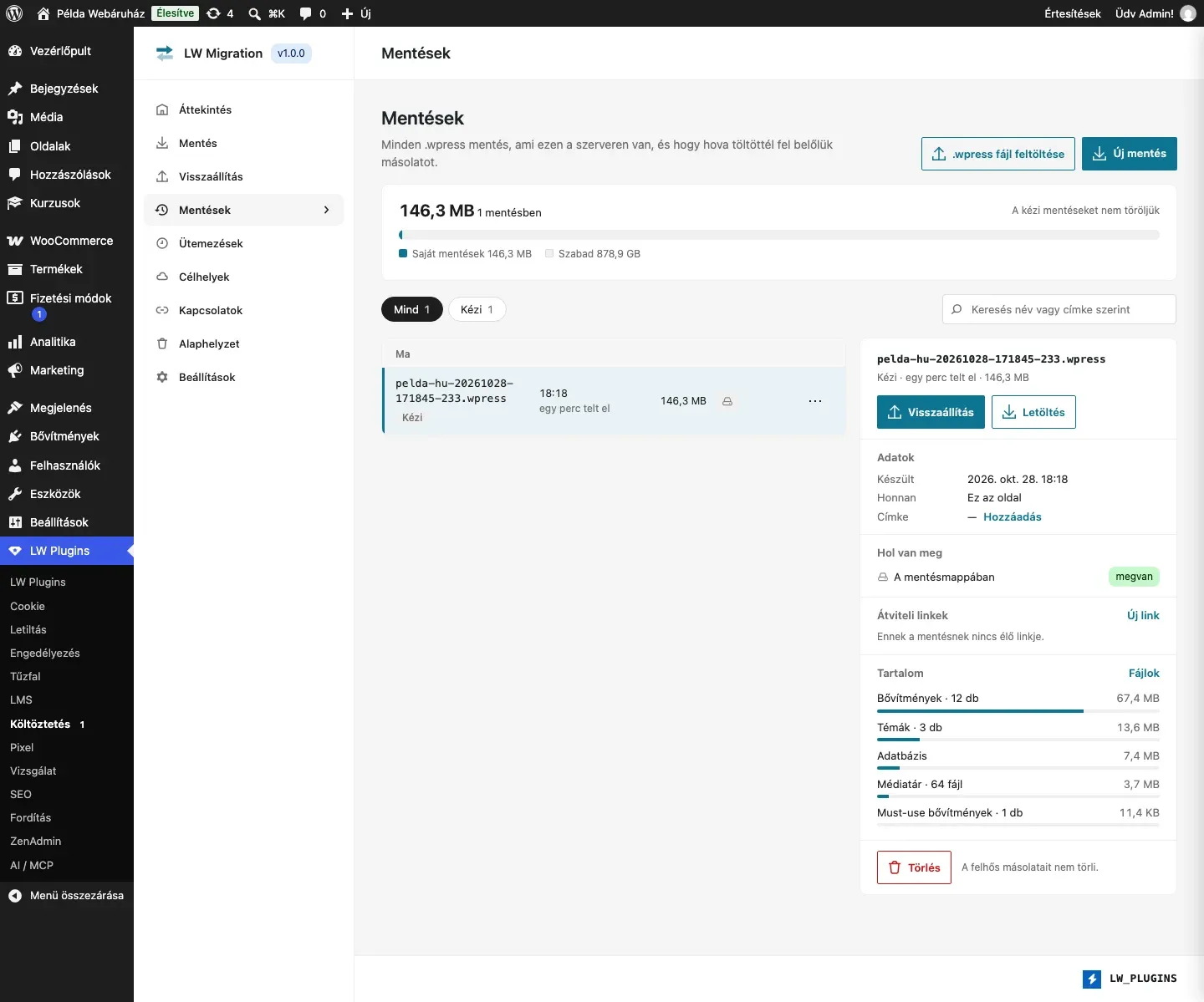Click the three-dot menu on backup row

click(815, 401)
